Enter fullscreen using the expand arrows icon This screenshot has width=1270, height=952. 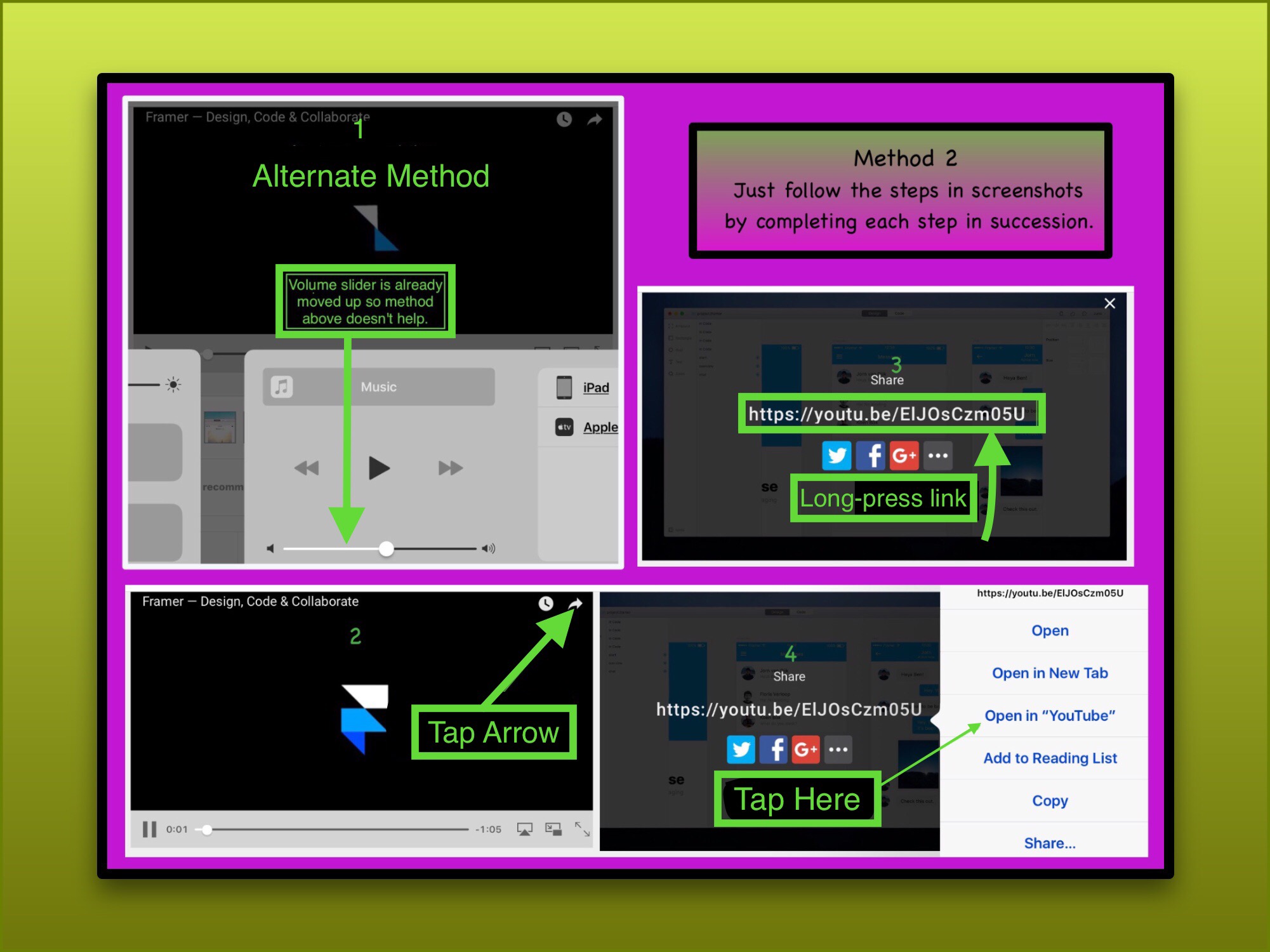click(582, 829)
